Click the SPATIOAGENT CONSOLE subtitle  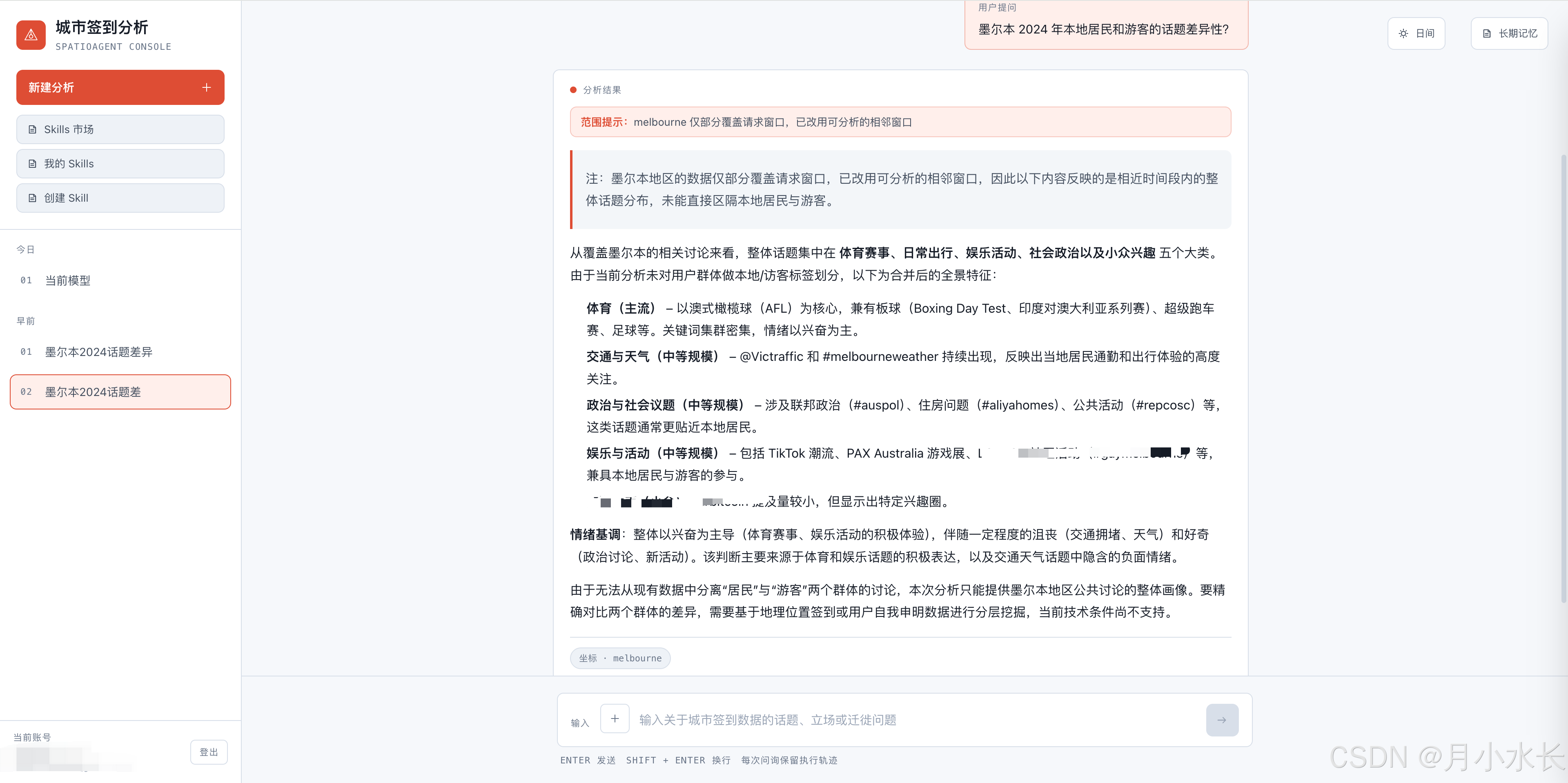click(113, 47)
